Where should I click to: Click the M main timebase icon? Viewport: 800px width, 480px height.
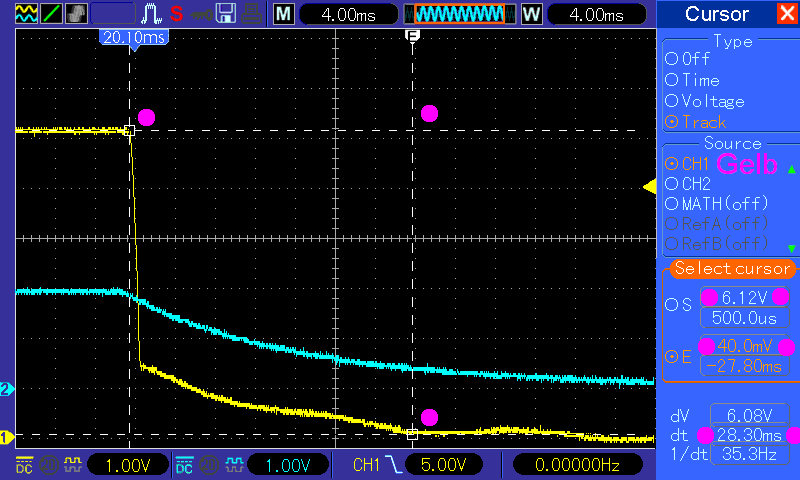point(284,14)
